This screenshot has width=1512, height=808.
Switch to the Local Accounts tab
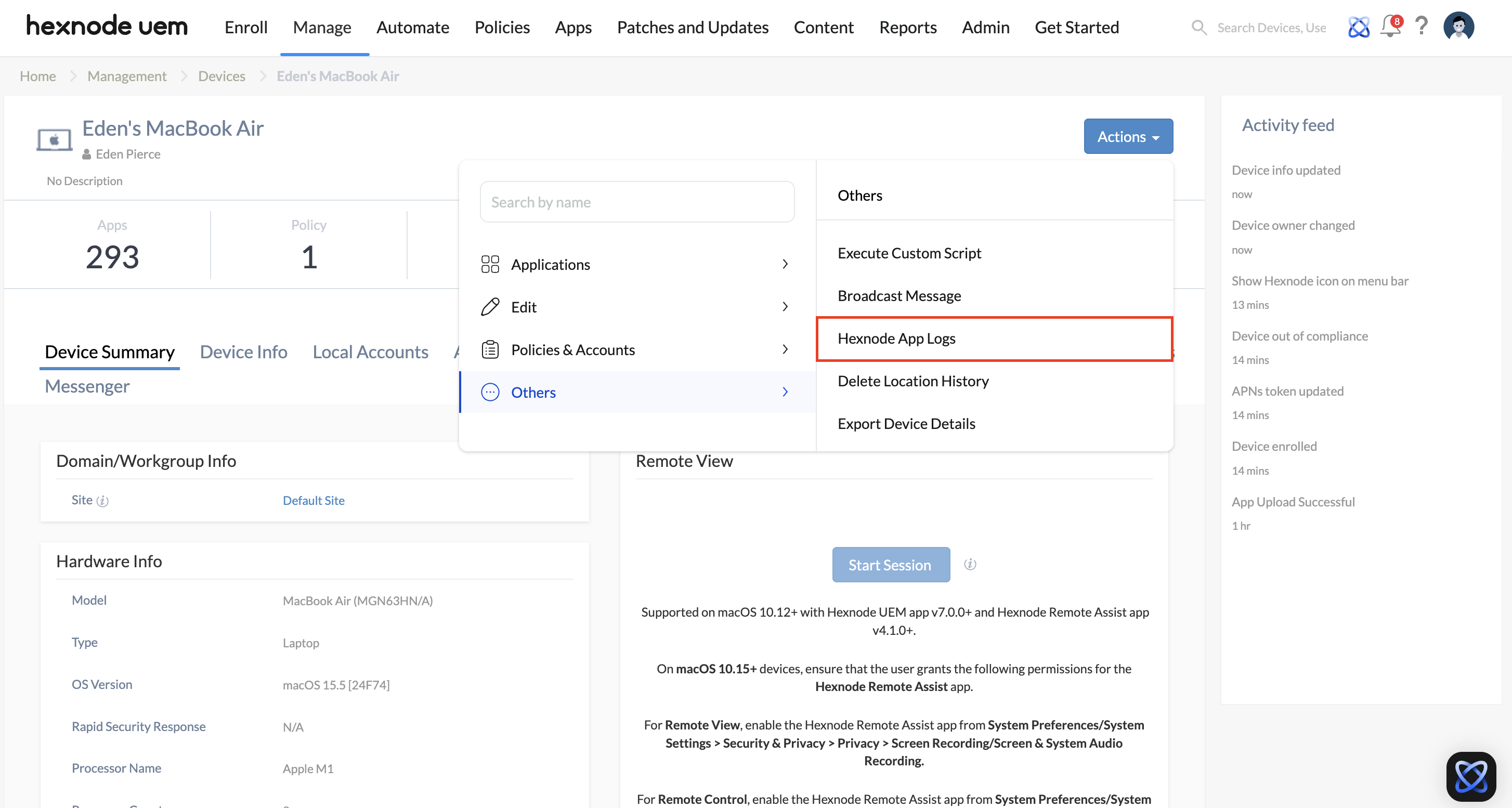[x=370, y=352]
